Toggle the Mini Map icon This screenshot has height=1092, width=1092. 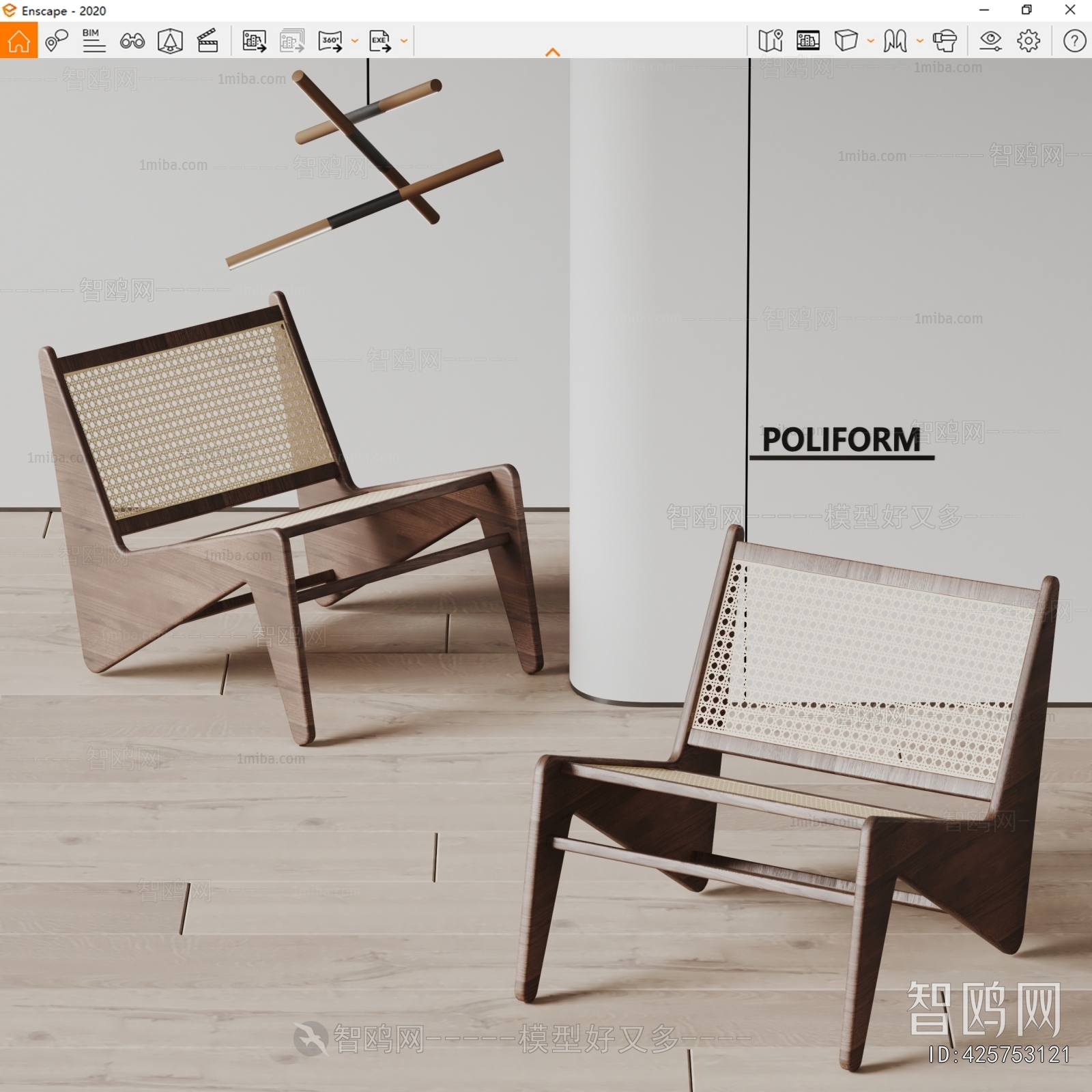point(771,41)
